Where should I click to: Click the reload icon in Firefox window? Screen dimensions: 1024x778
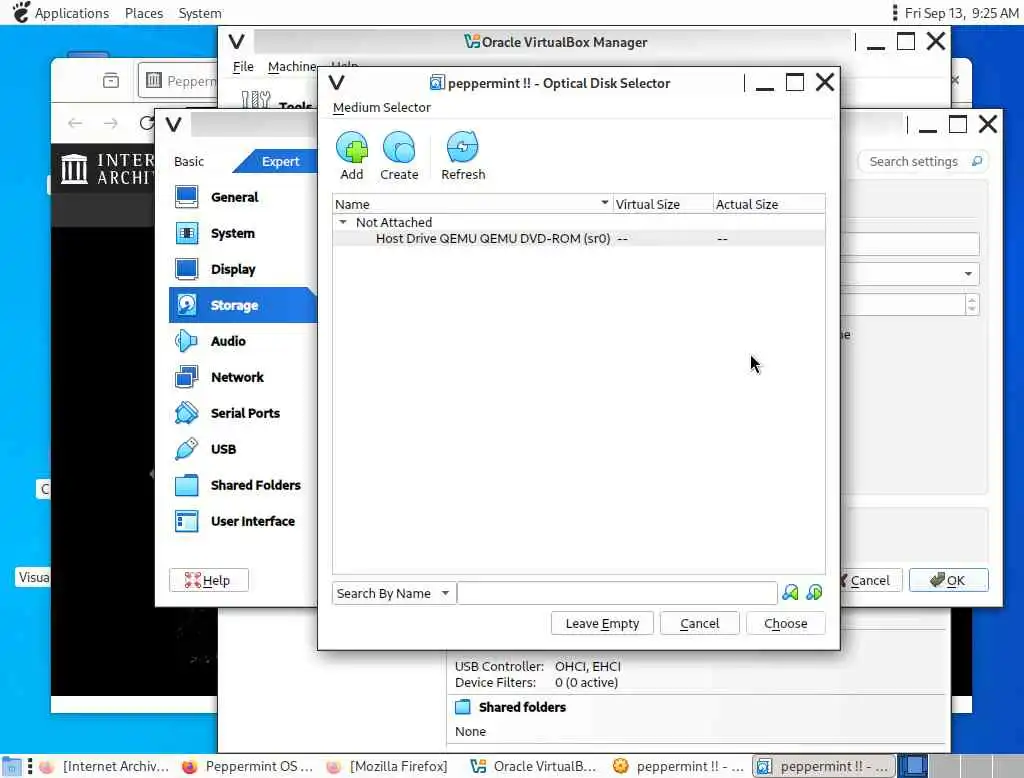click(x=146, y=123)
